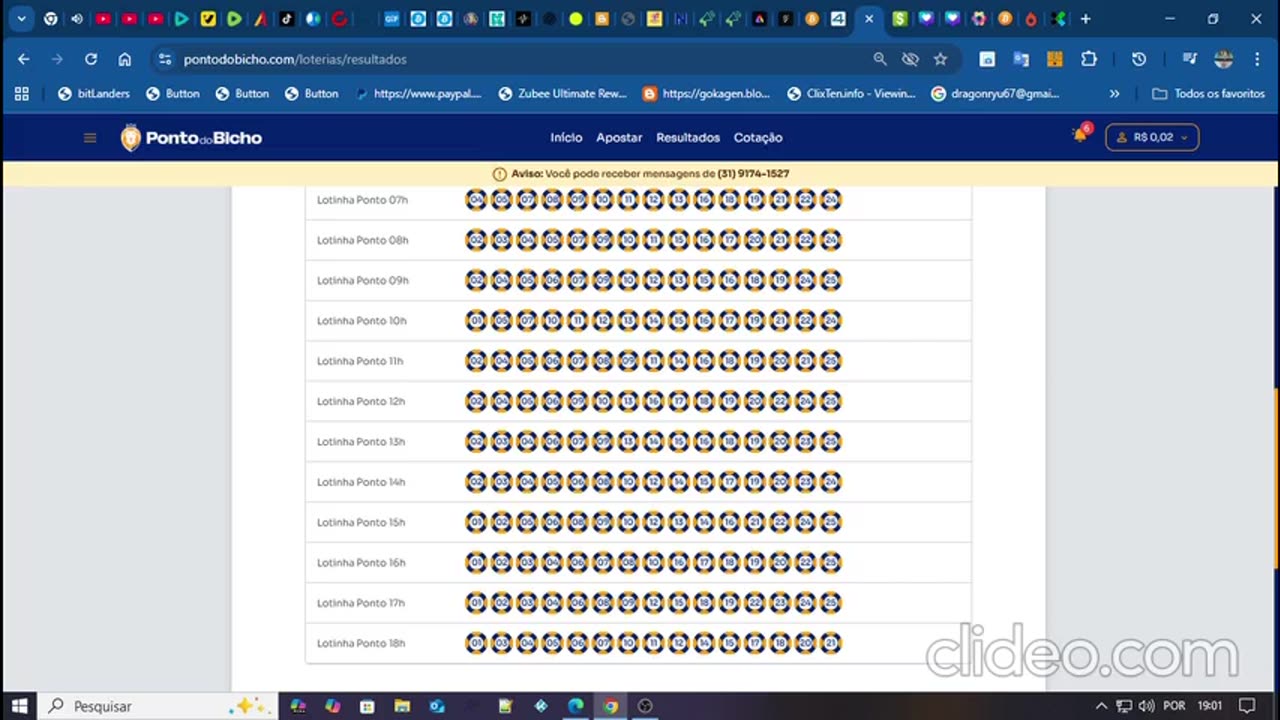Open Microsoft Edge from the taskbar
The image size is (1280, 720).
[x=576, y=706]
